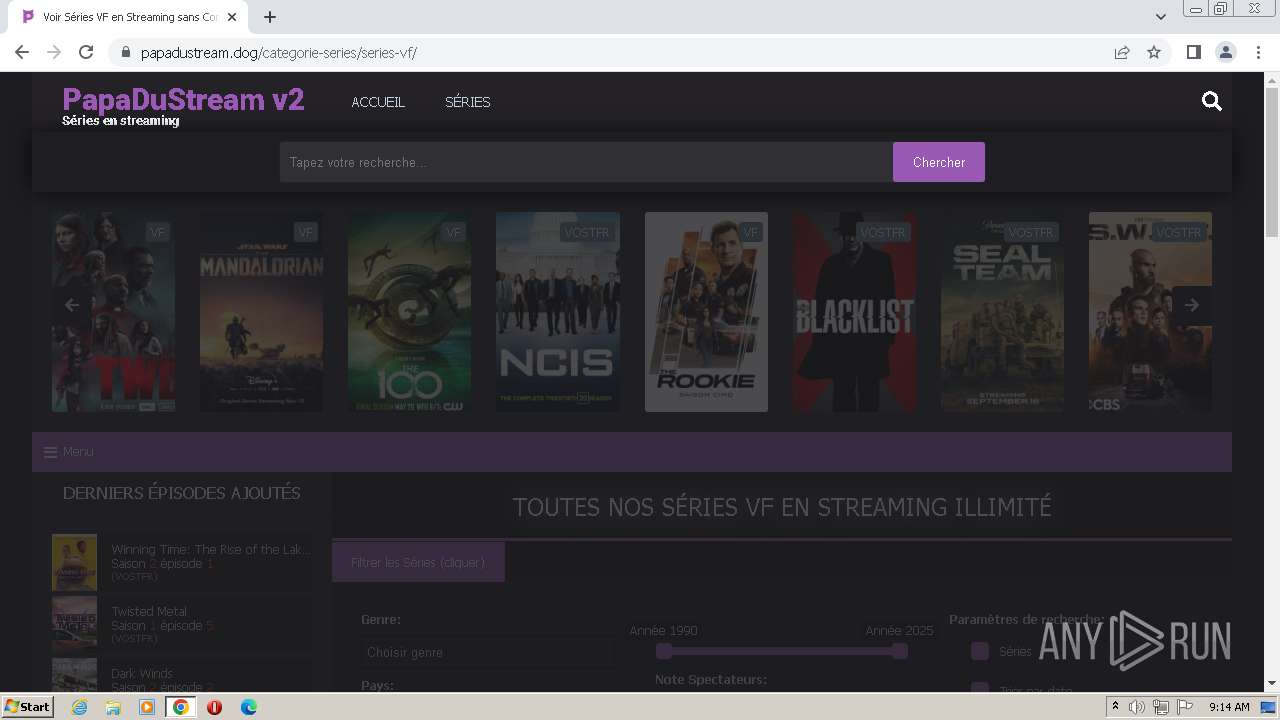
Task: Show hidden tray icons arrow
Action: pyautogui.click(x=1115, y=707)
